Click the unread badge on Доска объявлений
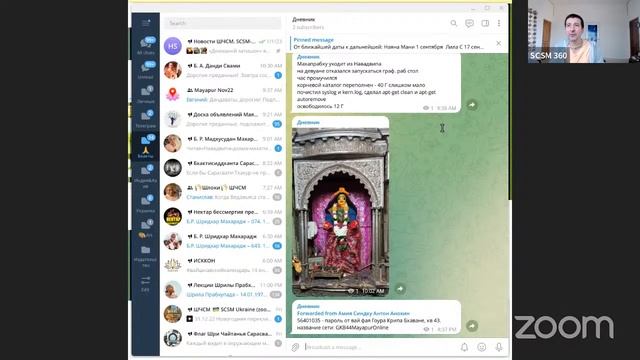This screenshot has width=640, height=360. click(277, 124)
